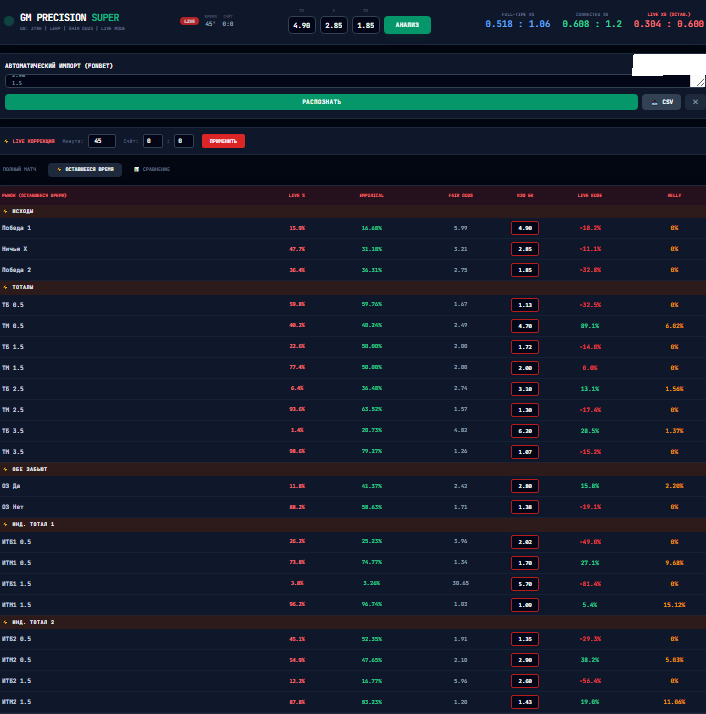Click the lightning icon beside LIVE КОРРЕКЦИЯ
706x714 pixels.
coord(6,141)
